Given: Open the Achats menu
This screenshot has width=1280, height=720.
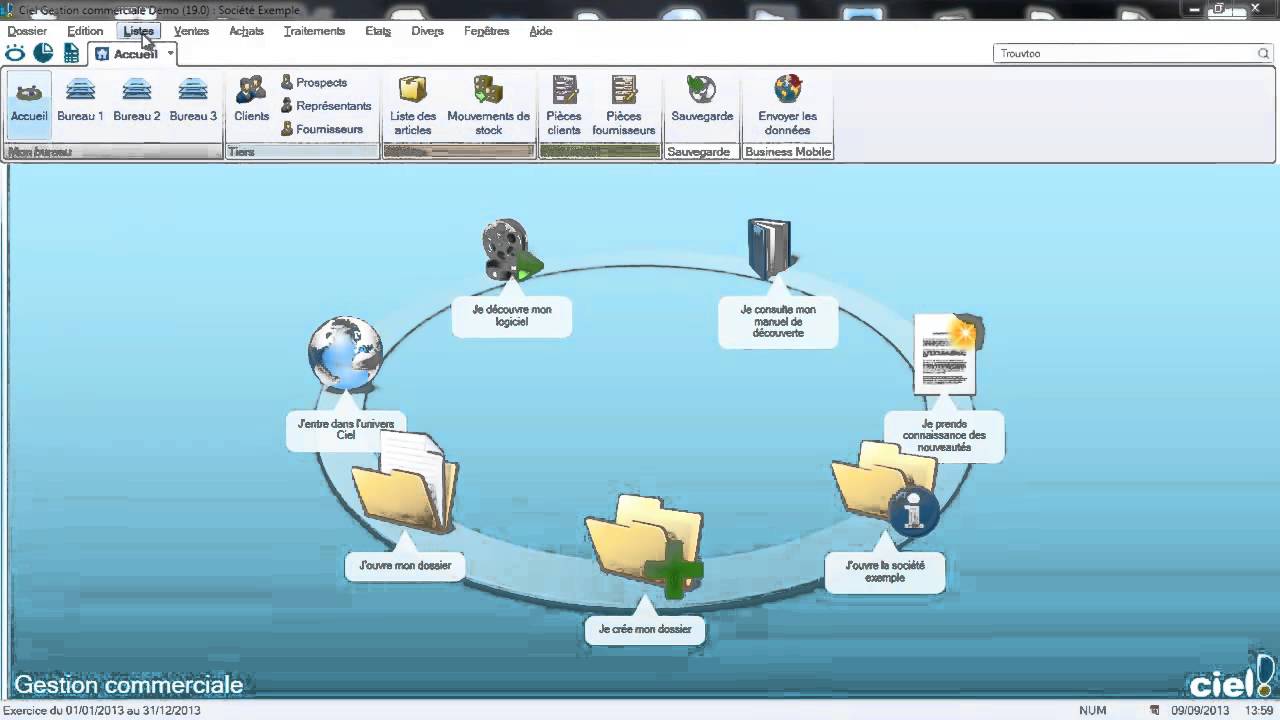Looking at the screenshot, I should click(x=246, y=31).
